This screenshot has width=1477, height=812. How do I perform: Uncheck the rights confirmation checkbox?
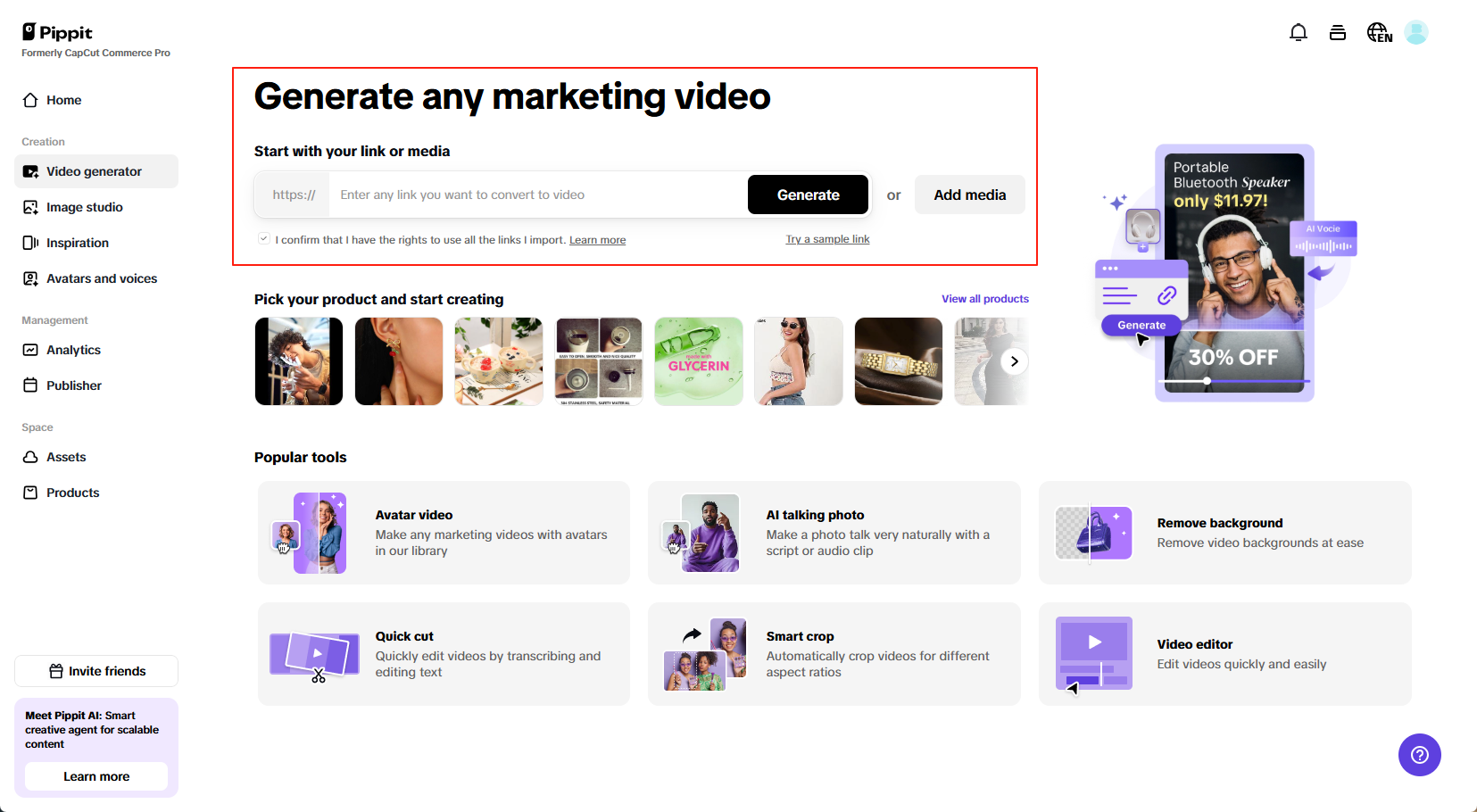[x=263, y=237]
